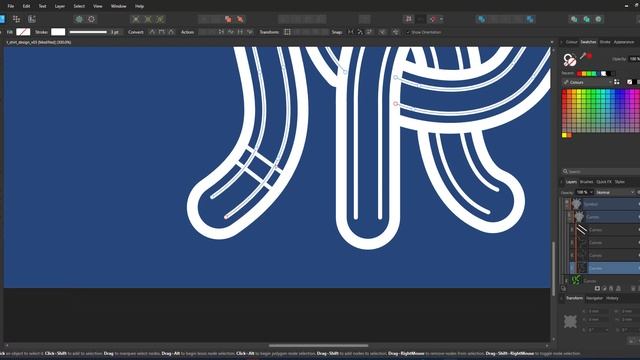This screenshot has height=360, width=640.
Task: Switch to the Layers tab
Action: (571, 182)
